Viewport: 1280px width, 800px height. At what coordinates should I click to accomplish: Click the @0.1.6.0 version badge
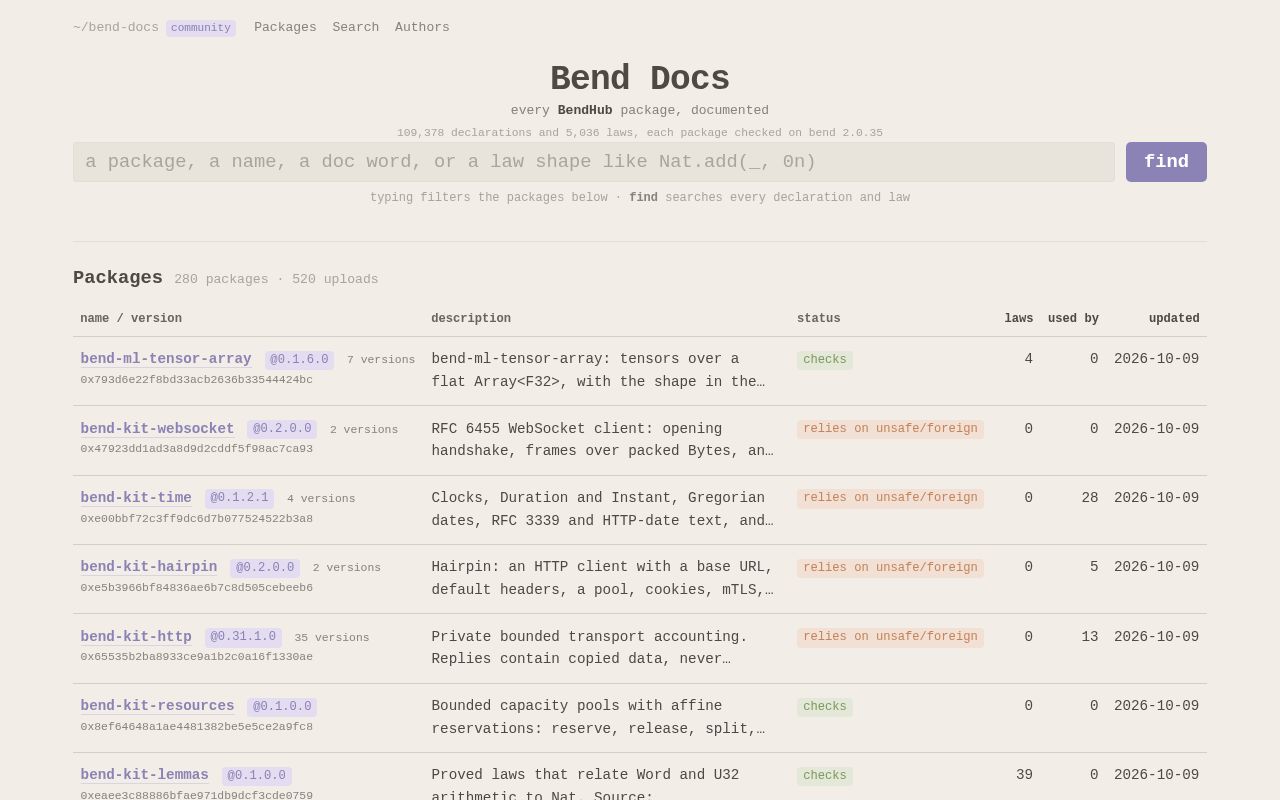pyautogui.click(x=299, y=360)
